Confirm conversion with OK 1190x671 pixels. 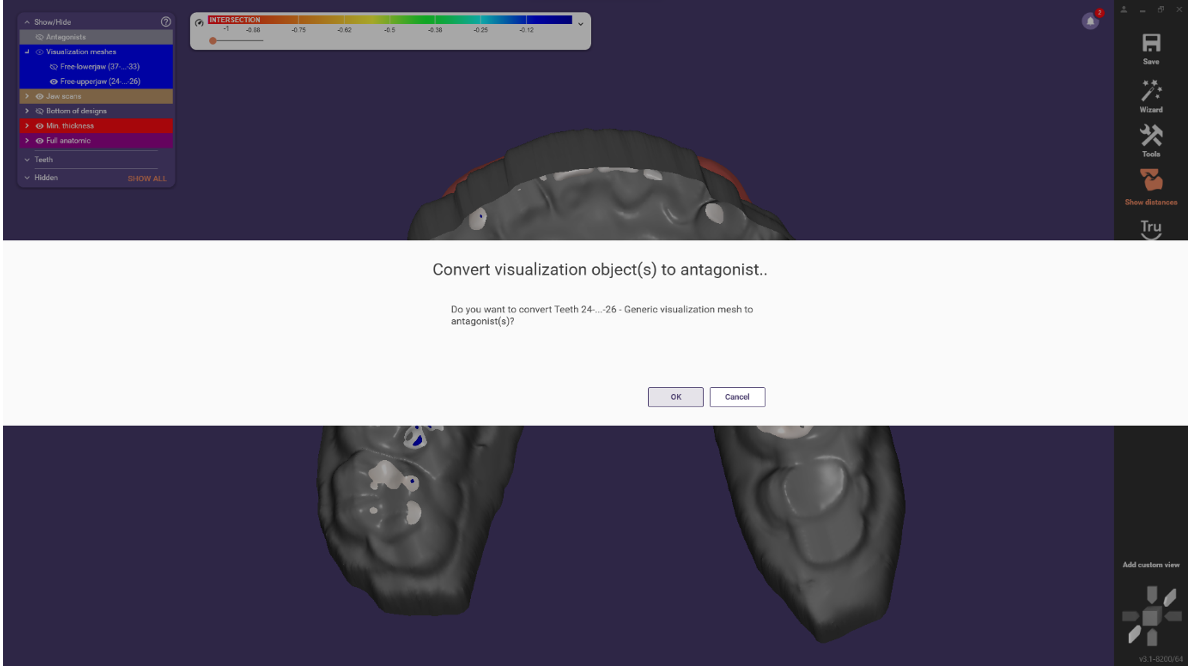[675, 397]
